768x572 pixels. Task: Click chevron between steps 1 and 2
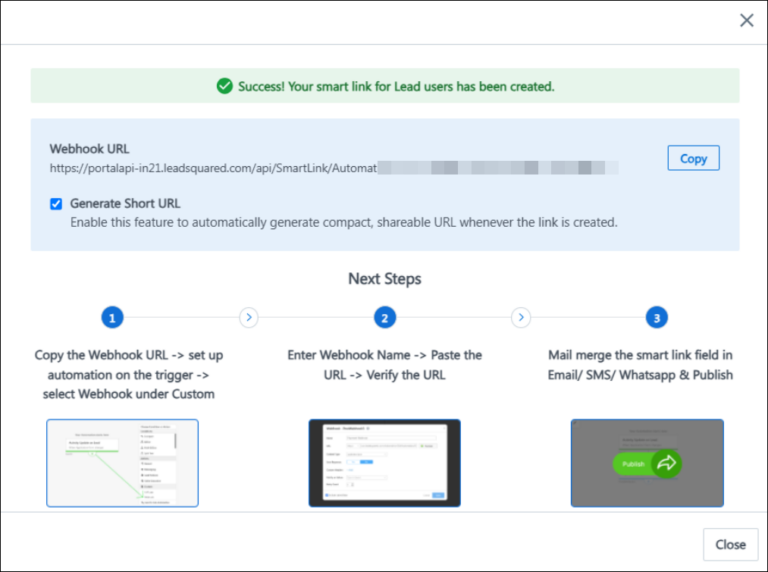(249, 318)
